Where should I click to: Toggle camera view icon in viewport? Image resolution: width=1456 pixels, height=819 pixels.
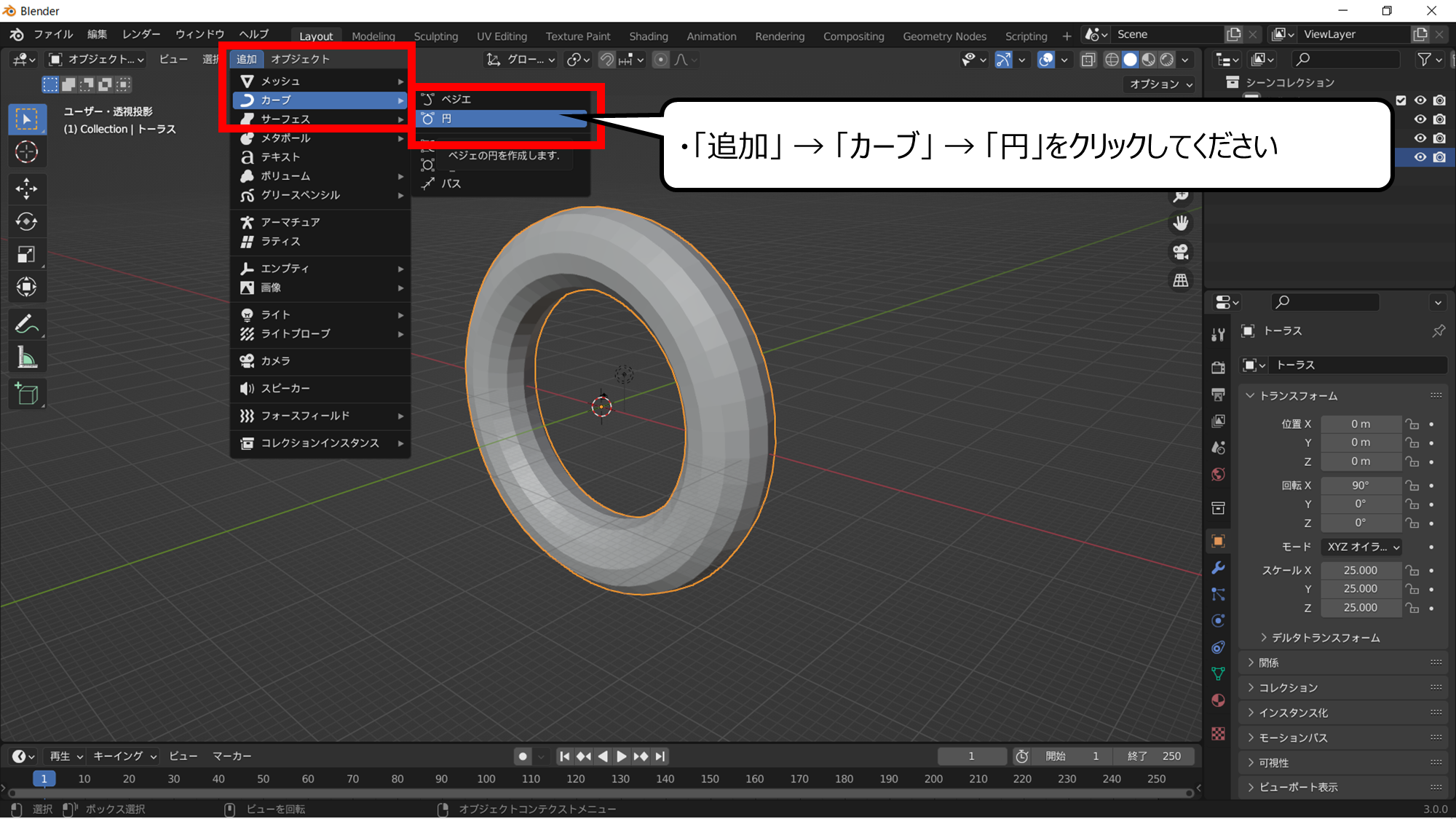pos(1181,252)
